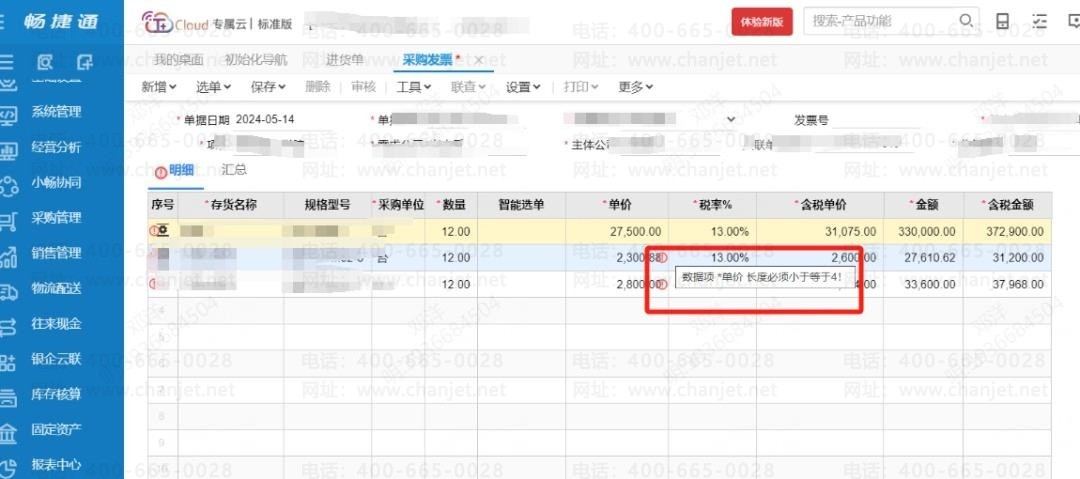The height and width of the screenshot is (479, 1080).
Task: Open the 往来现金 sidebar module
Action: coord(55,324)
